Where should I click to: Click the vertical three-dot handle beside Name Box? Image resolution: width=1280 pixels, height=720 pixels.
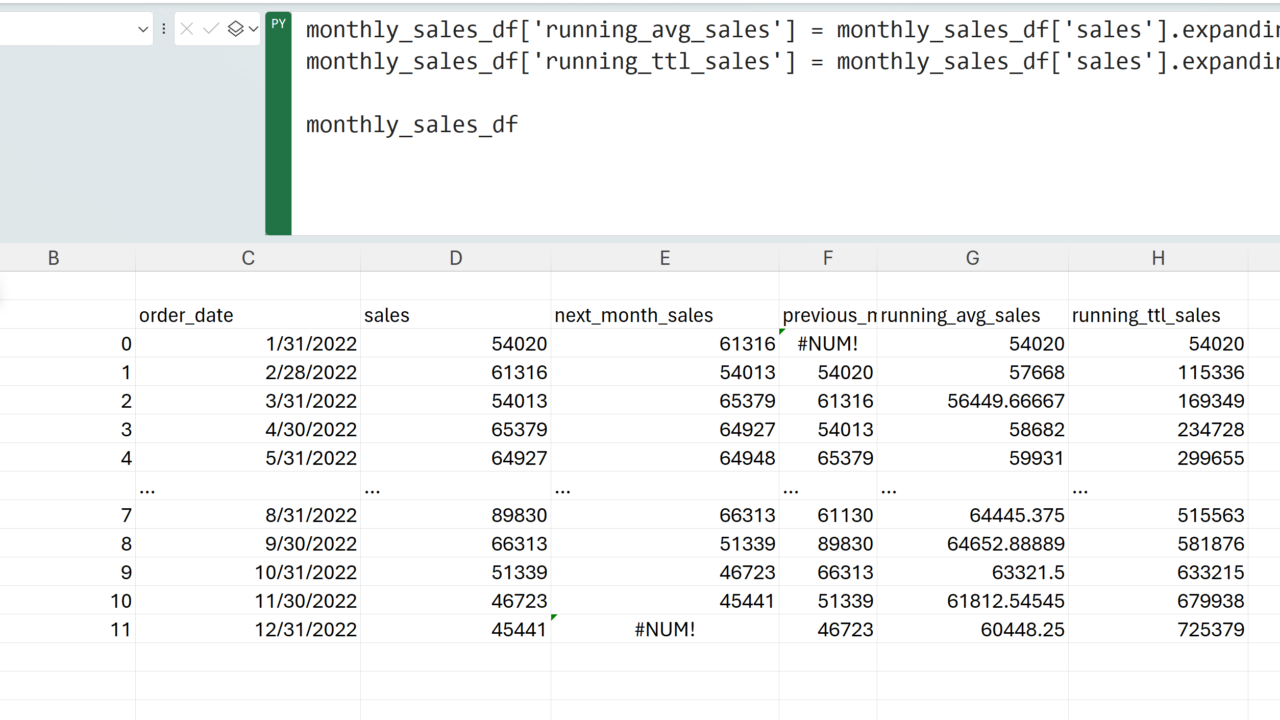pos(164,29)
